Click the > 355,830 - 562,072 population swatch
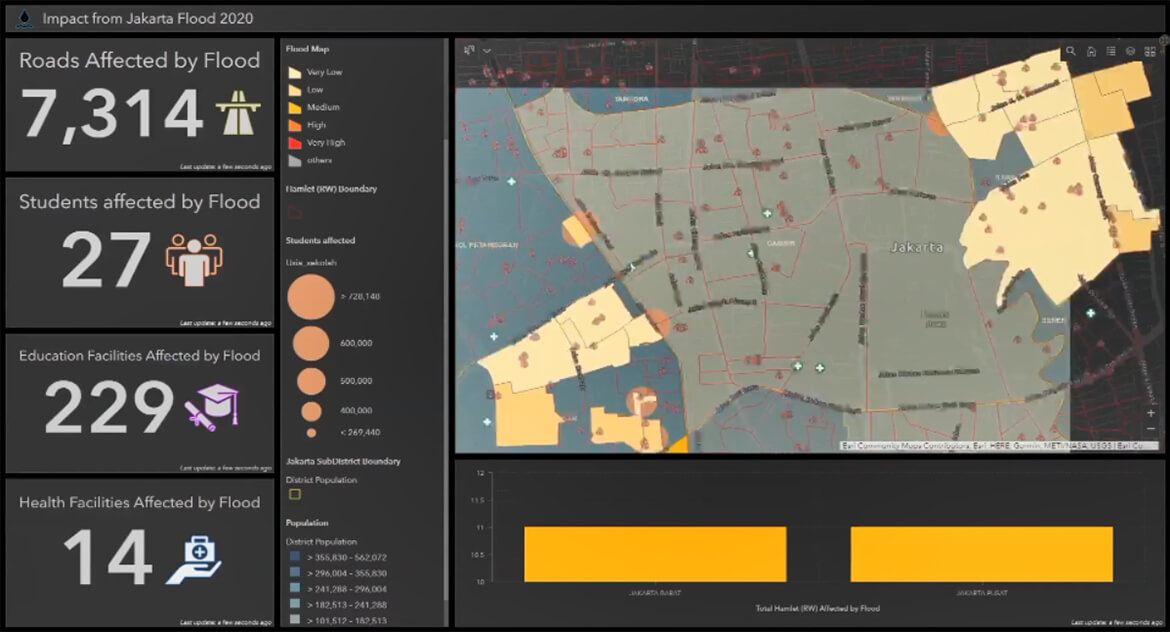 coord(295,557)
